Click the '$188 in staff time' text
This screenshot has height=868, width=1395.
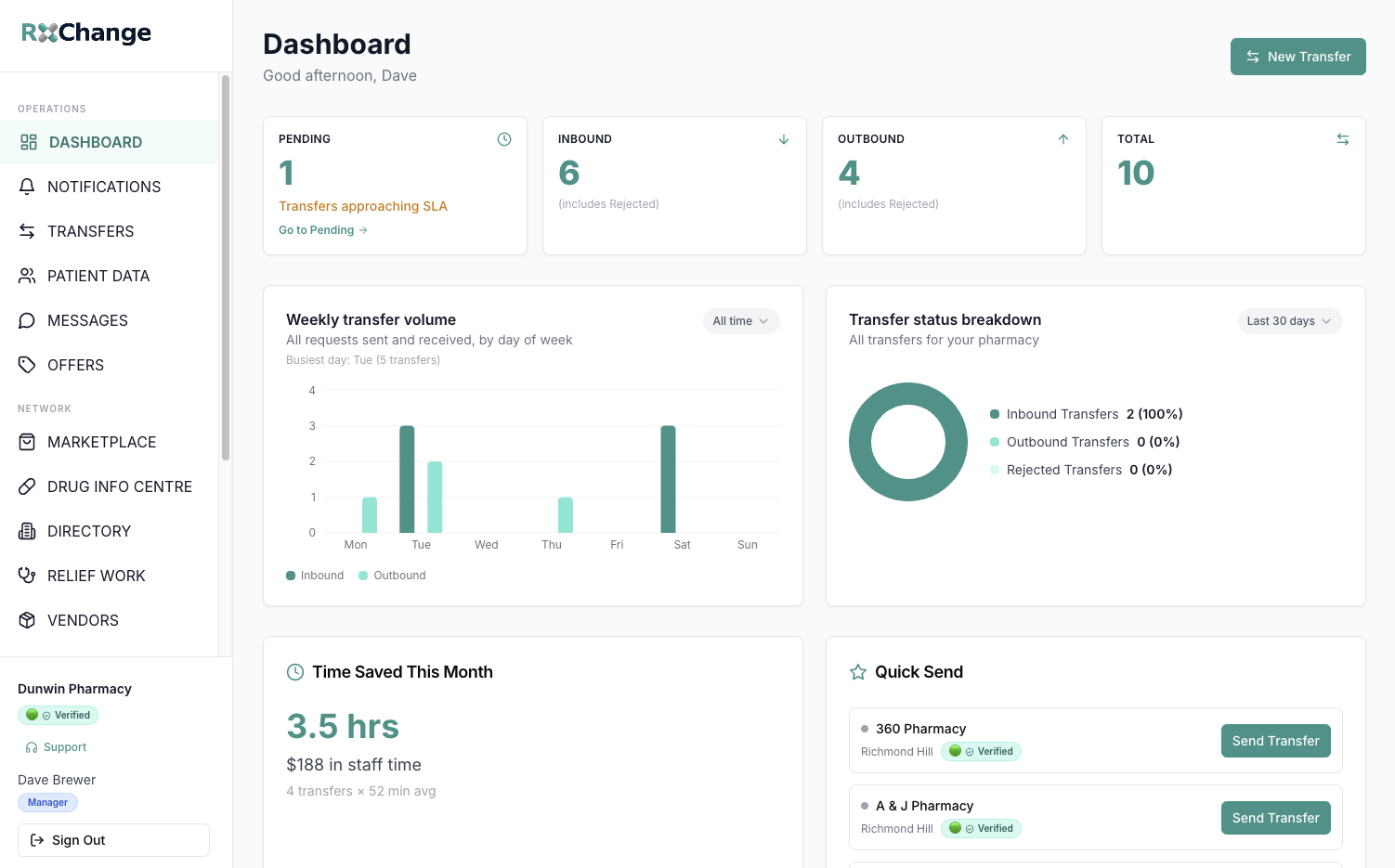(354, 765)
